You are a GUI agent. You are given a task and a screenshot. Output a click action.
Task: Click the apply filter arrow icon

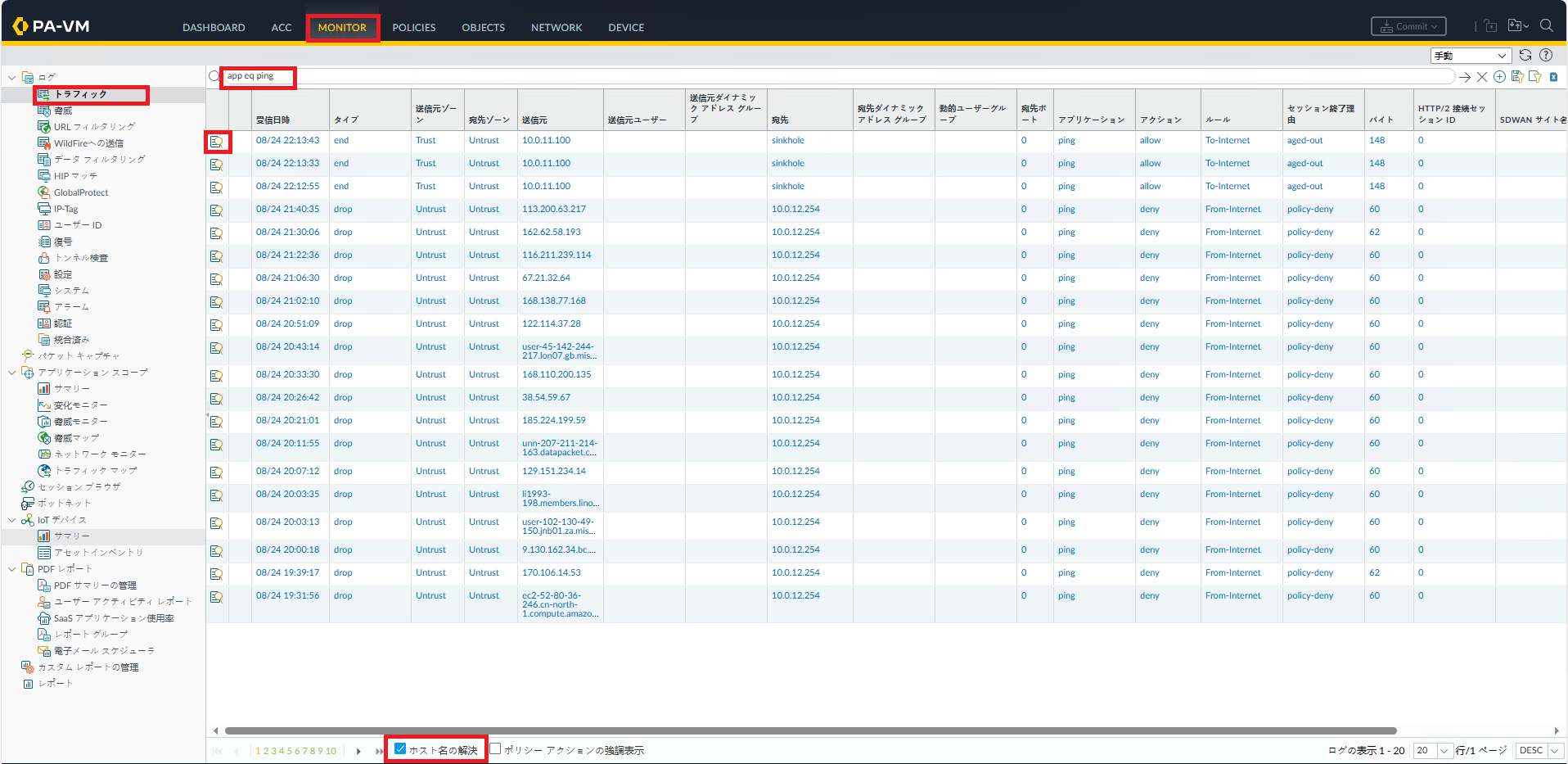point(1464,77)
